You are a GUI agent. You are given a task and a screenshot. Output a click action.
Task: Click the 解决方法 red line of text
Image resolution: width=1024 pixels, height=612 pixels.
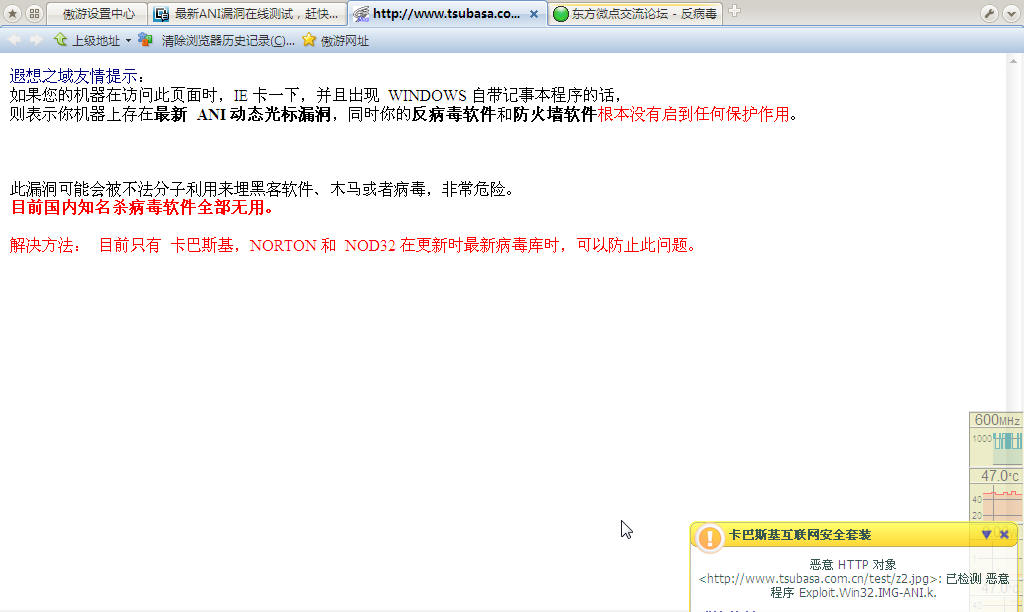pyautogui.click(x=353, y=246)
